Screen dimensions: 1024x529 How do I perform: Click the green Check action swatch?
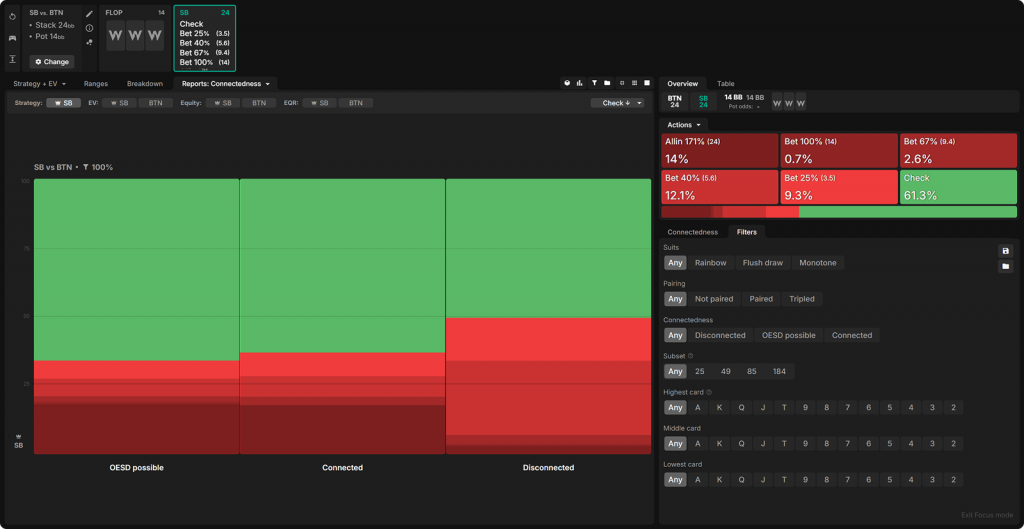coord(957,186)
